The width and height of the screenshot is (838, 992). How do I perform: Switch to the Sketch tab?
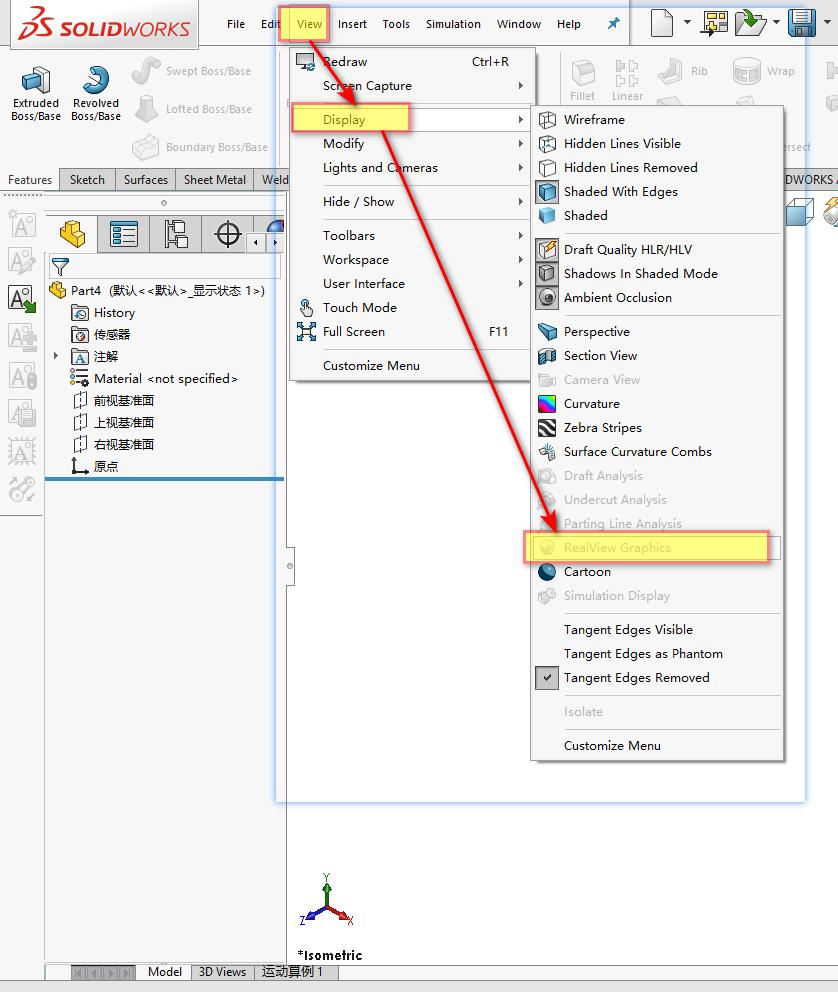point(86,179)
